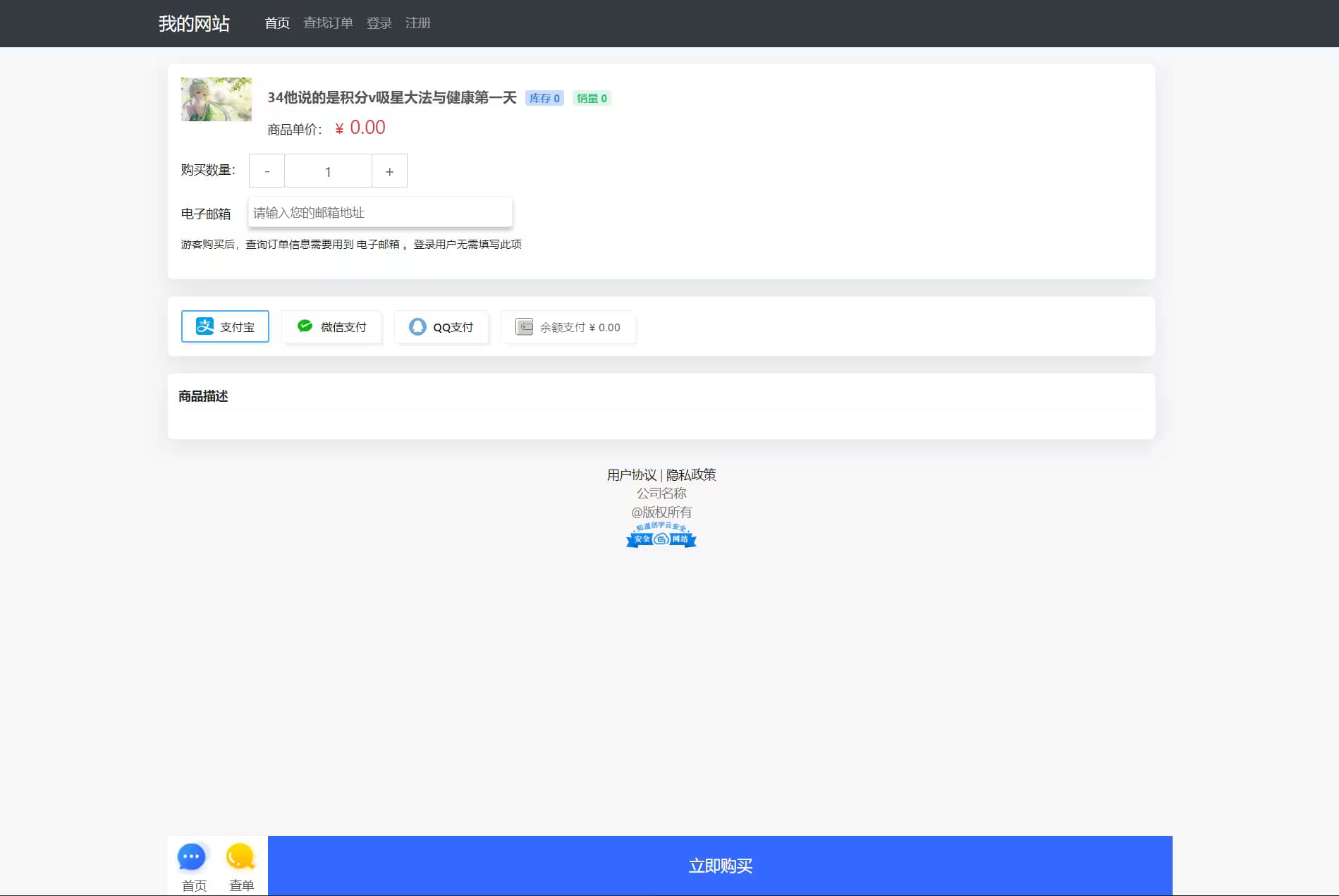Click the Alipay logo icon
This screenshot has width=1339, height=896.
(x=204, y=326)
